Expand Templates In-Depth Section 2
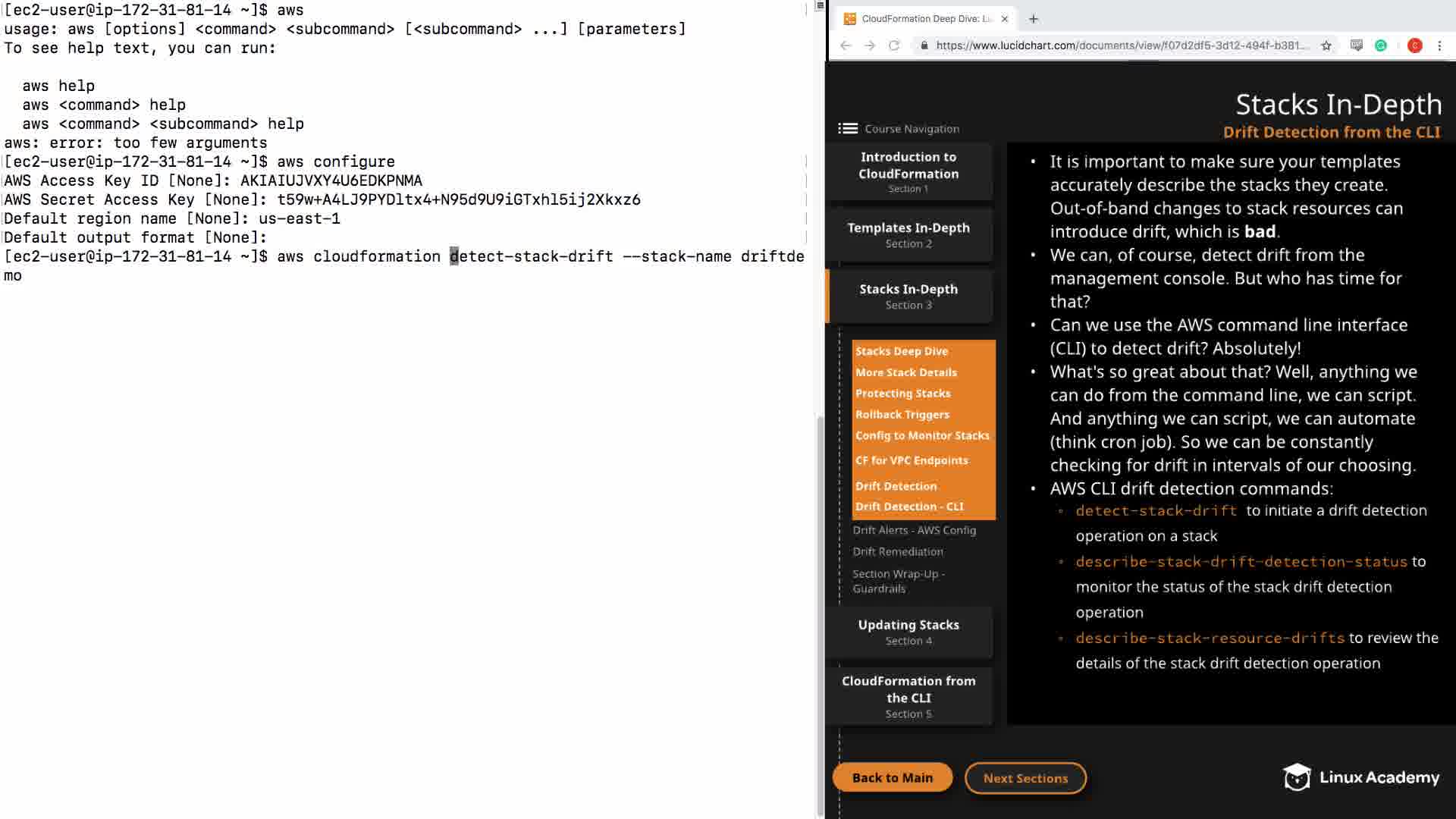The height and width of the screenshot is (819, 1456). [908, 234]
